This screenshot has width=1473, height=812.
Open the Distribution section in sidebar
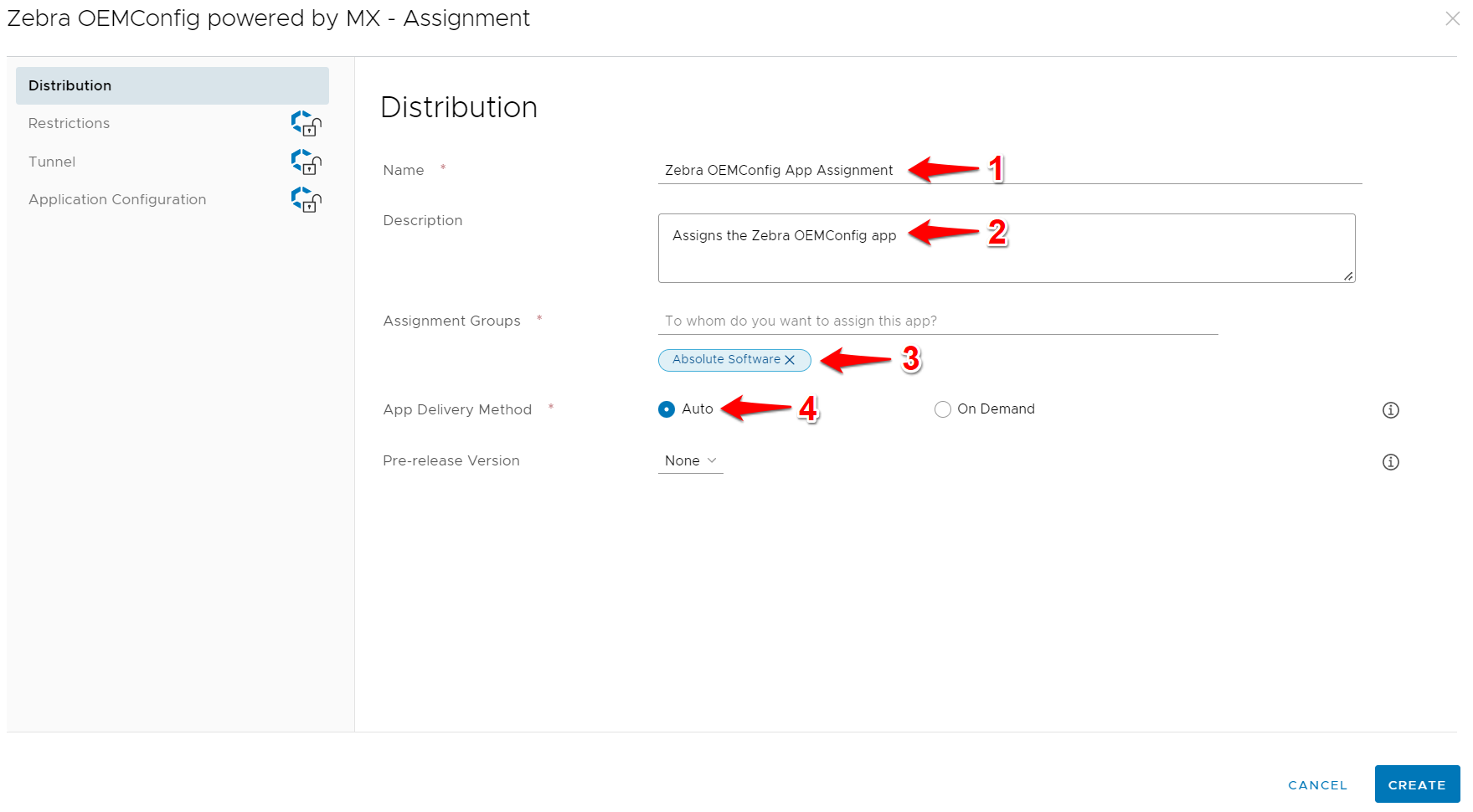(x=172, y=85)
